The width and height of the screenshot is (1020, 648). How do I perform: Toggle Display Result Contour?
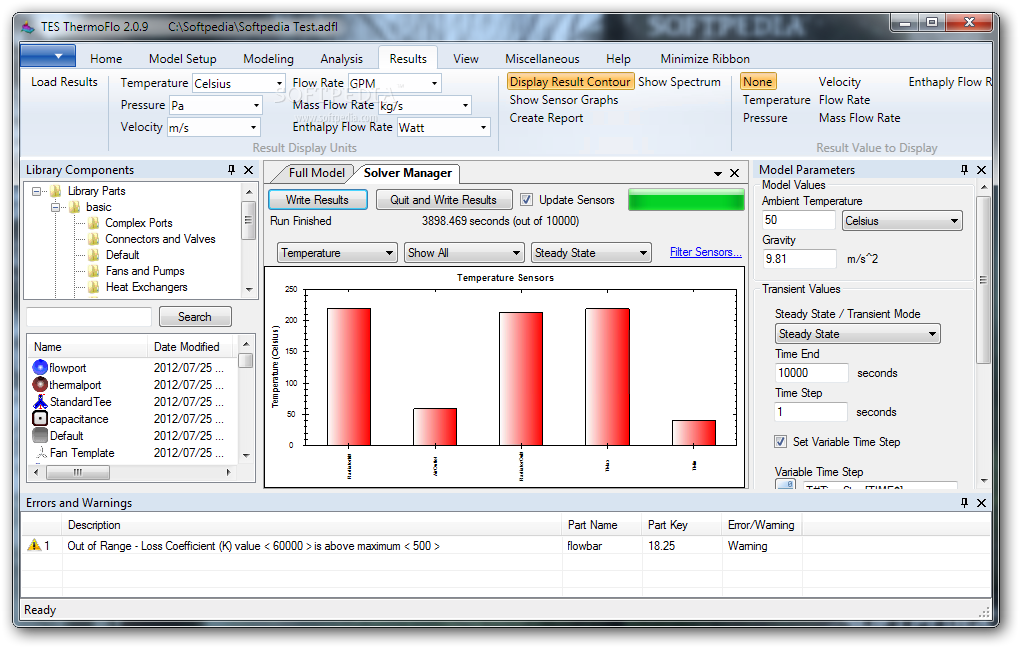pyautogui.click(x=570, y=82)
